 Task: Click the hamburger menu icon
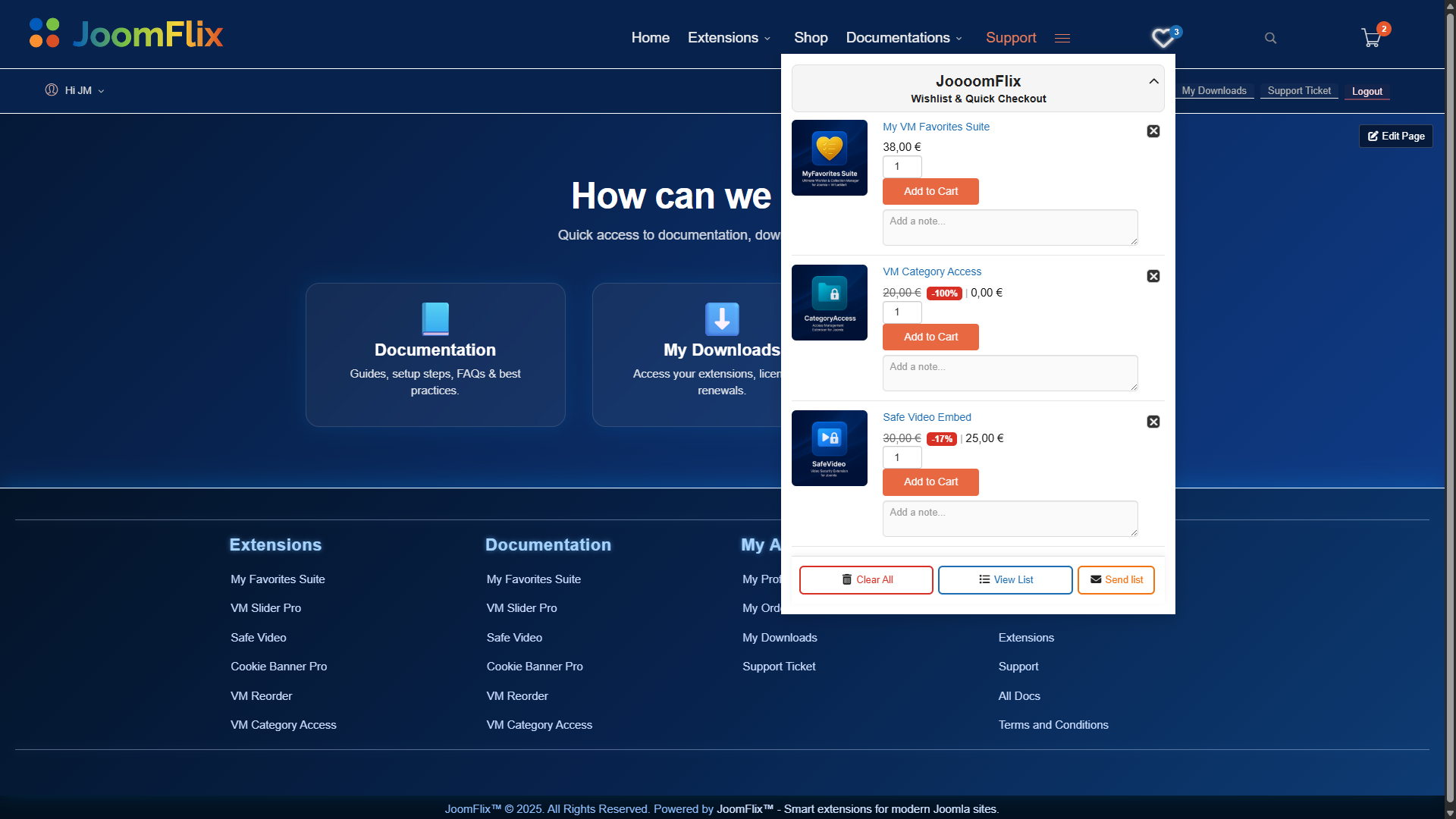click(1062, 38)
